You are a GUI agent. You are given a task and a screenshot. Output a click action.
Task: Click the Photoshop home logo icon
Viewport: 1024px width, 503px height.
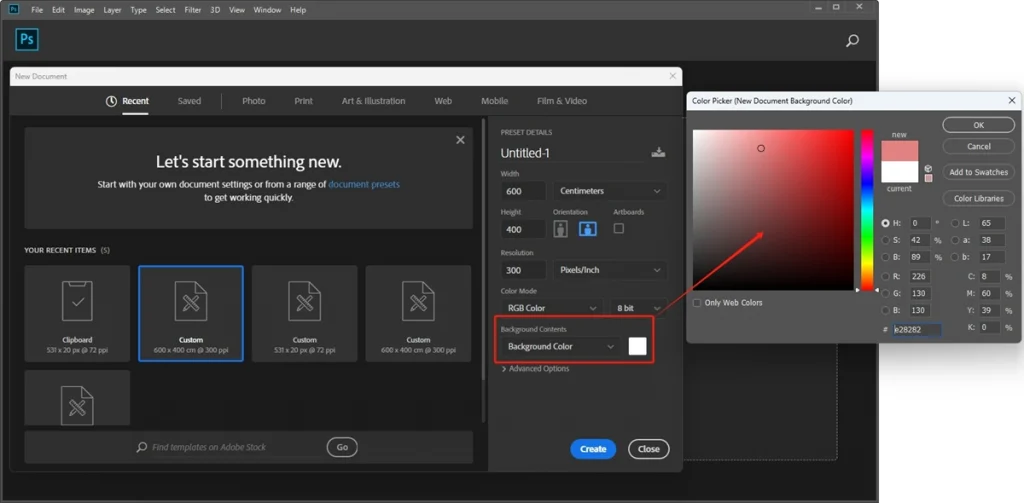[x=27, y=40]
